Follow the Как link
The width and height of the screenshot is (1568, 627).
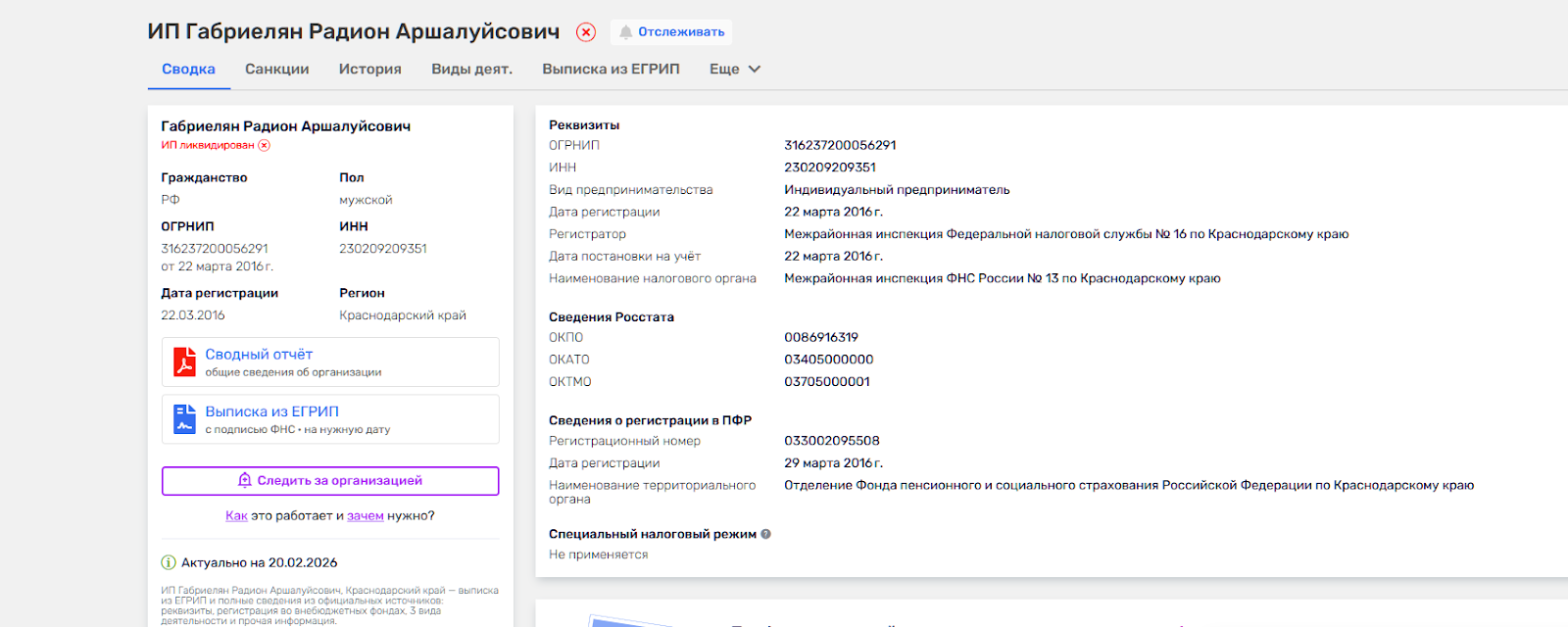point(236,515)
